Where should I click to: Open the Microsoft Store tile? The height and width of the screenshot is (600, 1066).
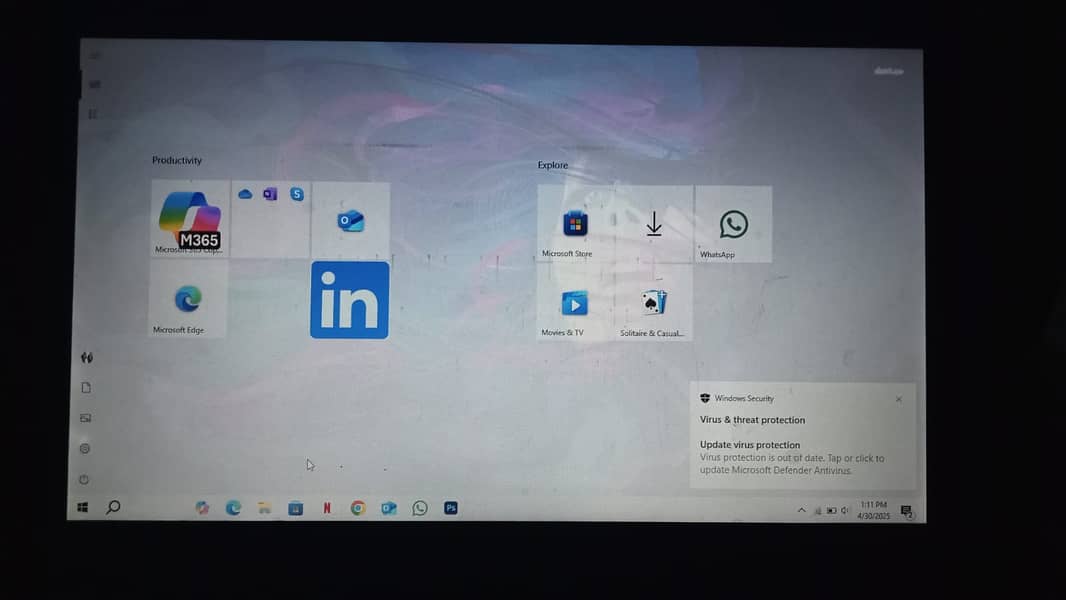[575, 224]
